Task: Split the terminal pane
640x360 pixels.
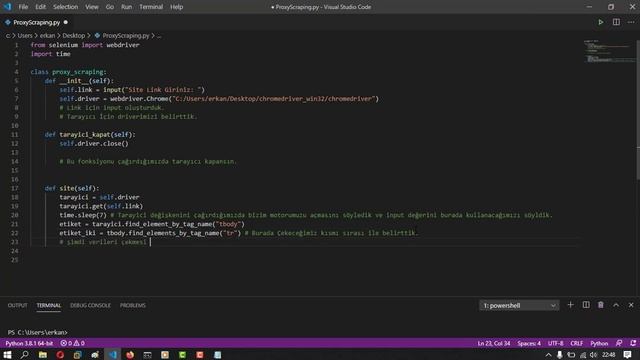Action: click(x=586, y=305)
